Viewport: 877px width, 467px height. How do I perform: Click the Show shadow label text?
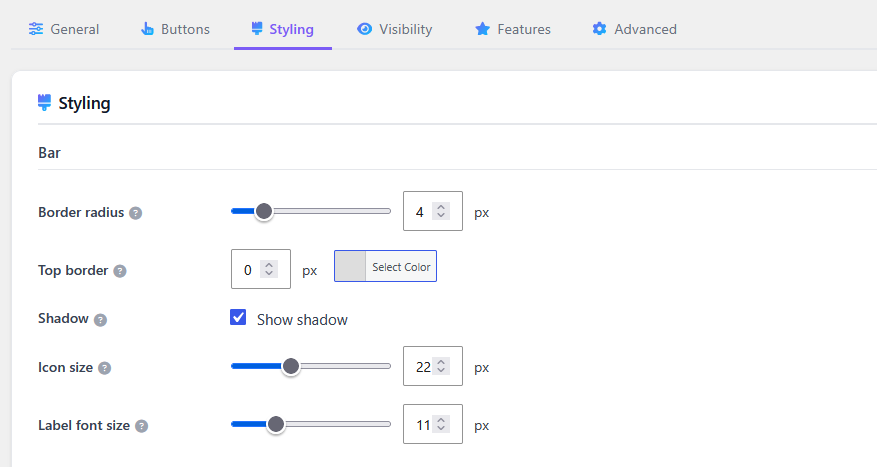(302, 320)
